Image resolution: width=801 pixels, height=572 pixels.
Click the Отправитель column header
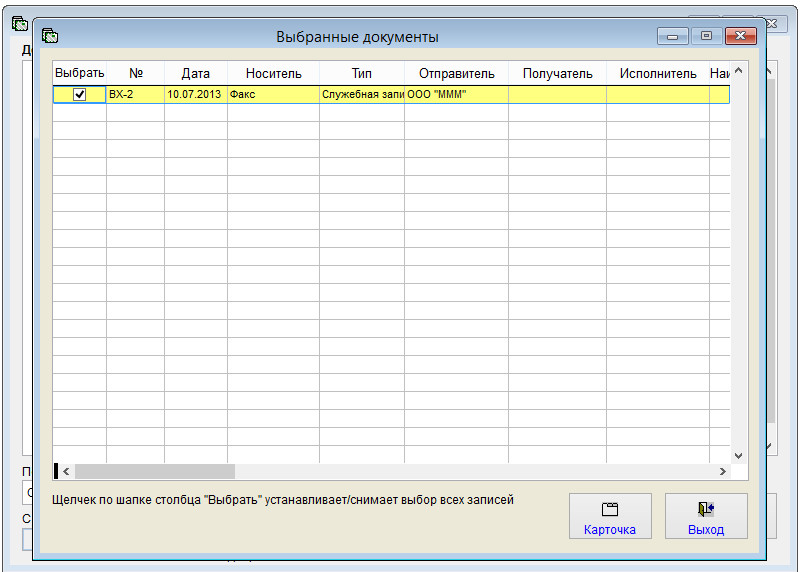[456, 73]
